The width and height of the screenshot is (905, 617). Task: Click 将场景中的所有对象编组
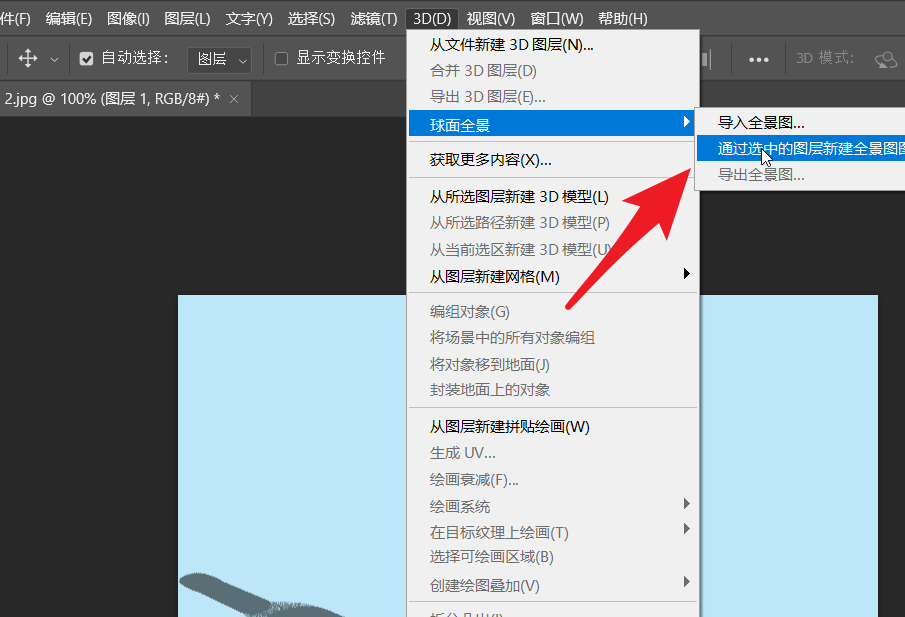pyautogui.click(x=554, y=338)
